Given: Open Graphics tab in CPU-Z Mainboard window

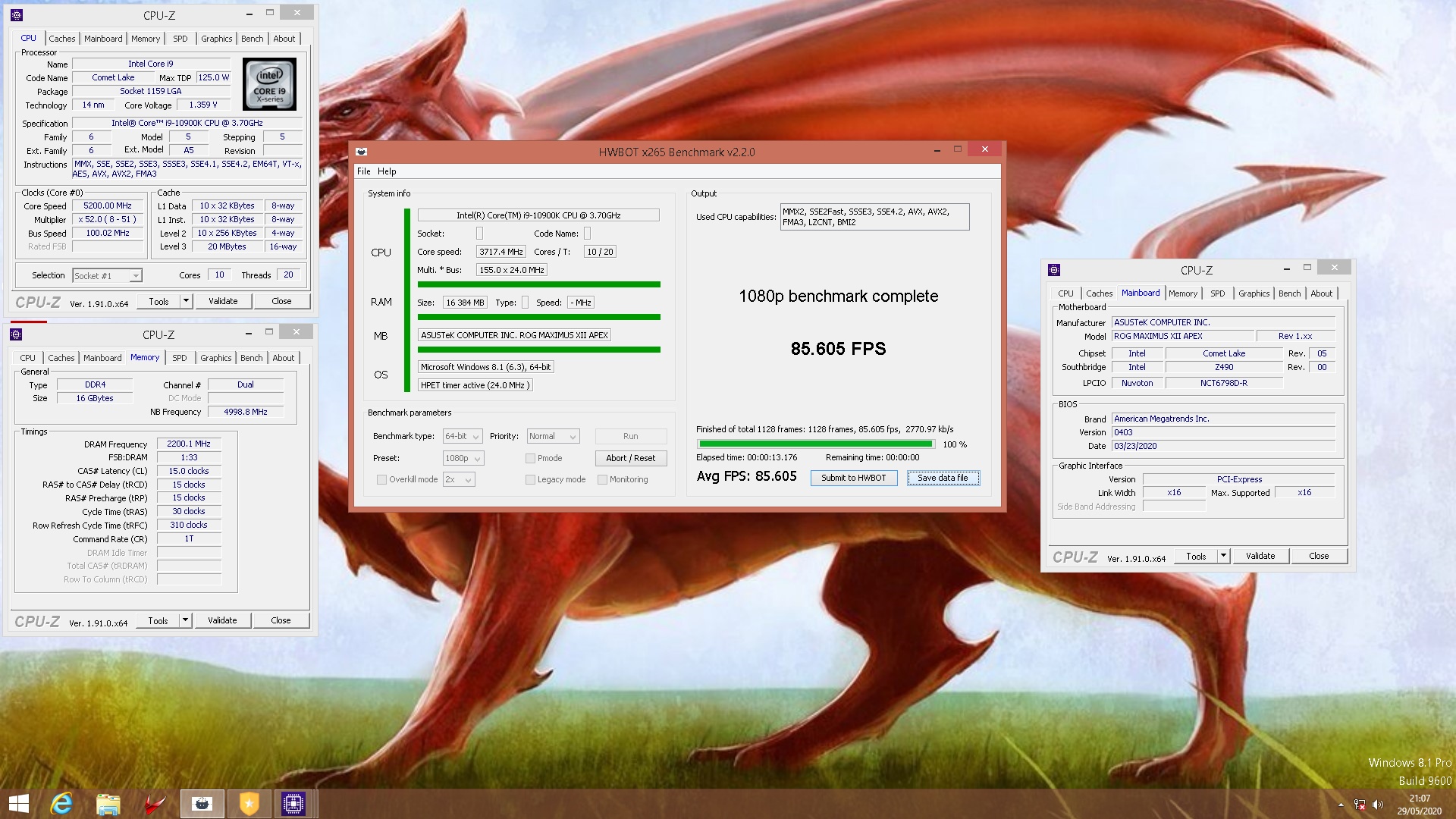Looking at the screenshot, I should pyautogui.click(x=1254, y=293).
